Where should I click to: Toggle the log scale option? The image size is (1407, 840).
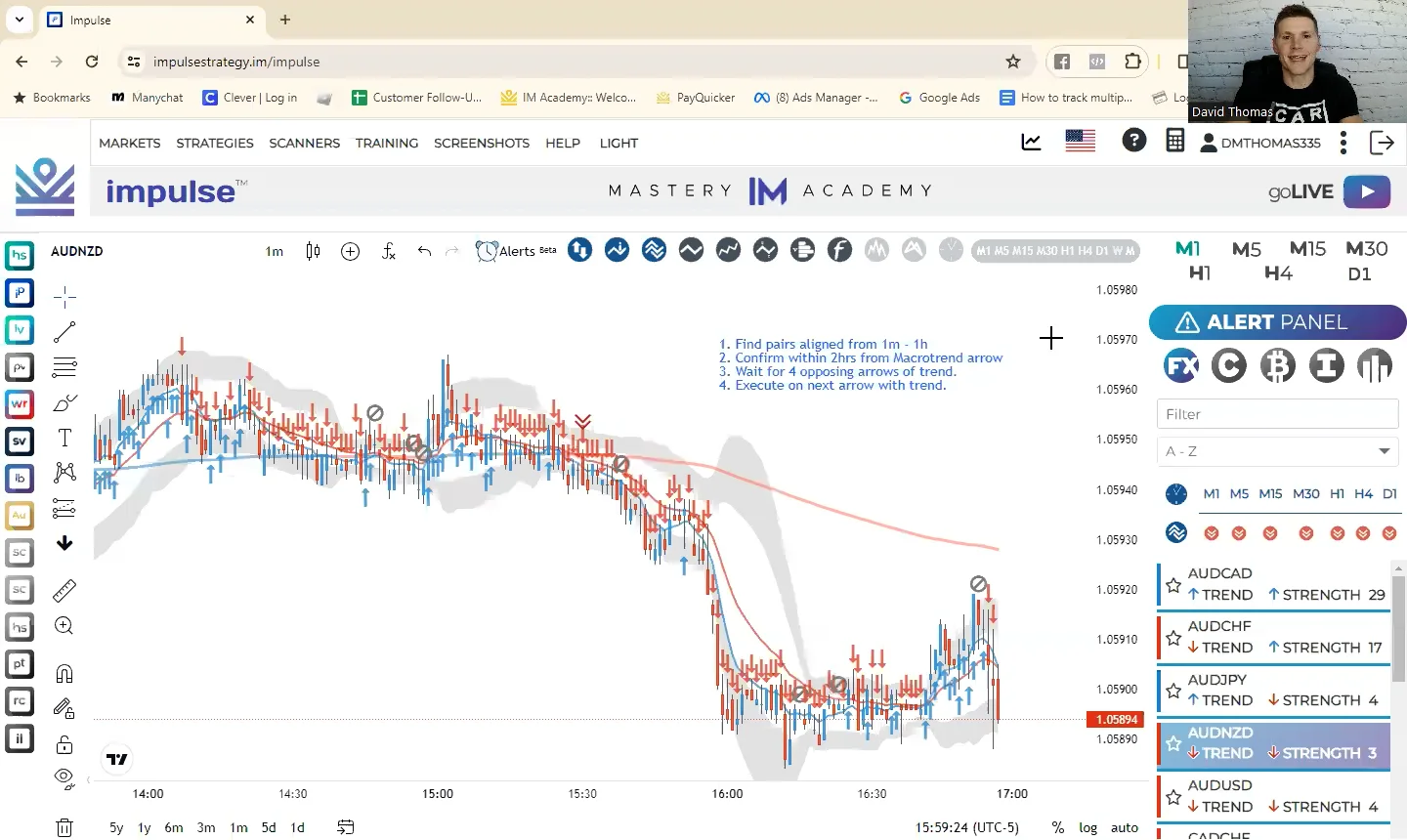coord(1087,827)
